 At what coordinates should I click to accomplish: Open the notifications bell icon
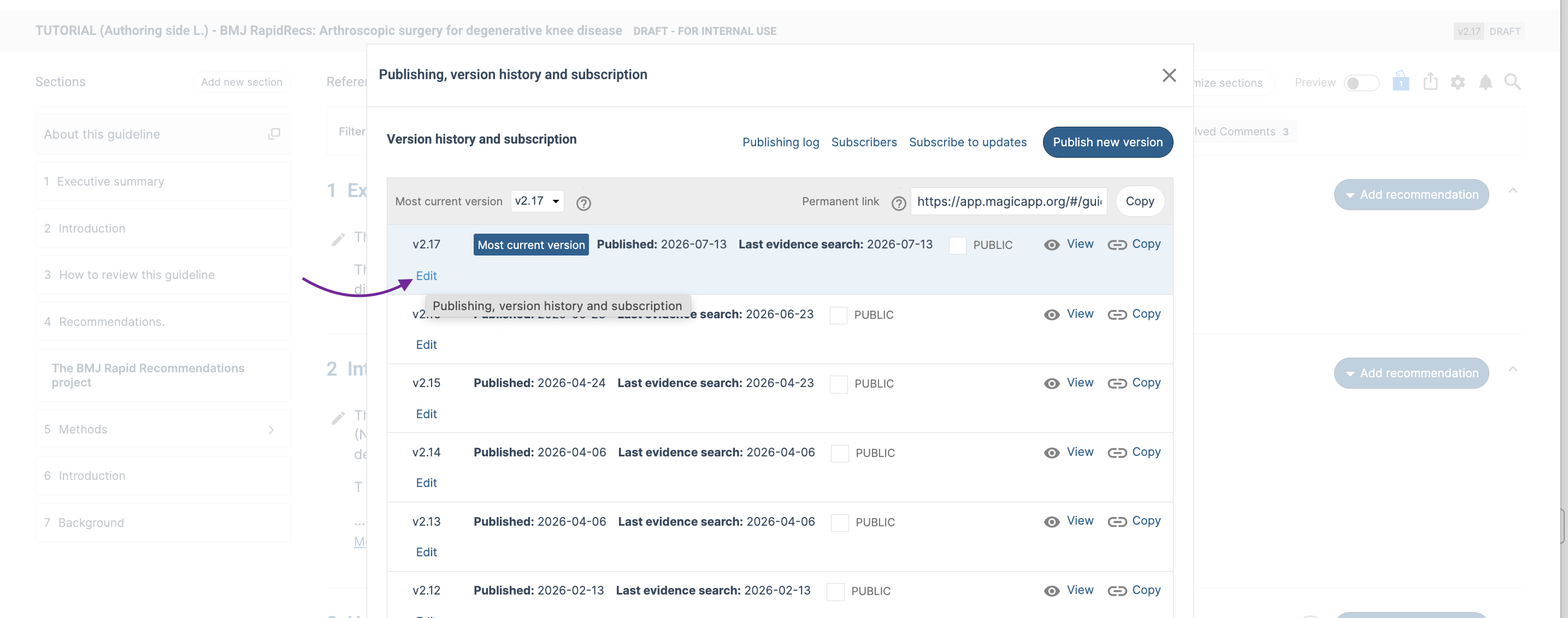click(x=1485, y=82)
